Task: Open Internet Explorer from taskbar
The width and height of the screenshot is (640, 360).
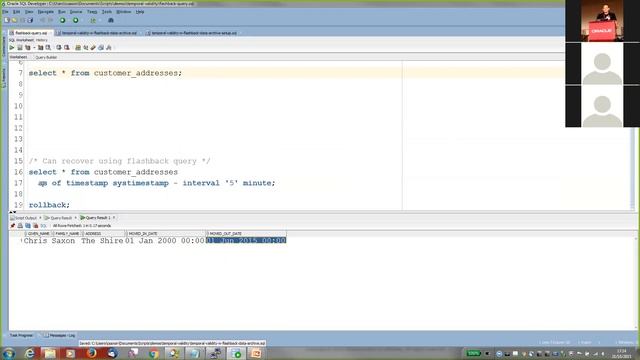Action: click(x=30, y=353)
